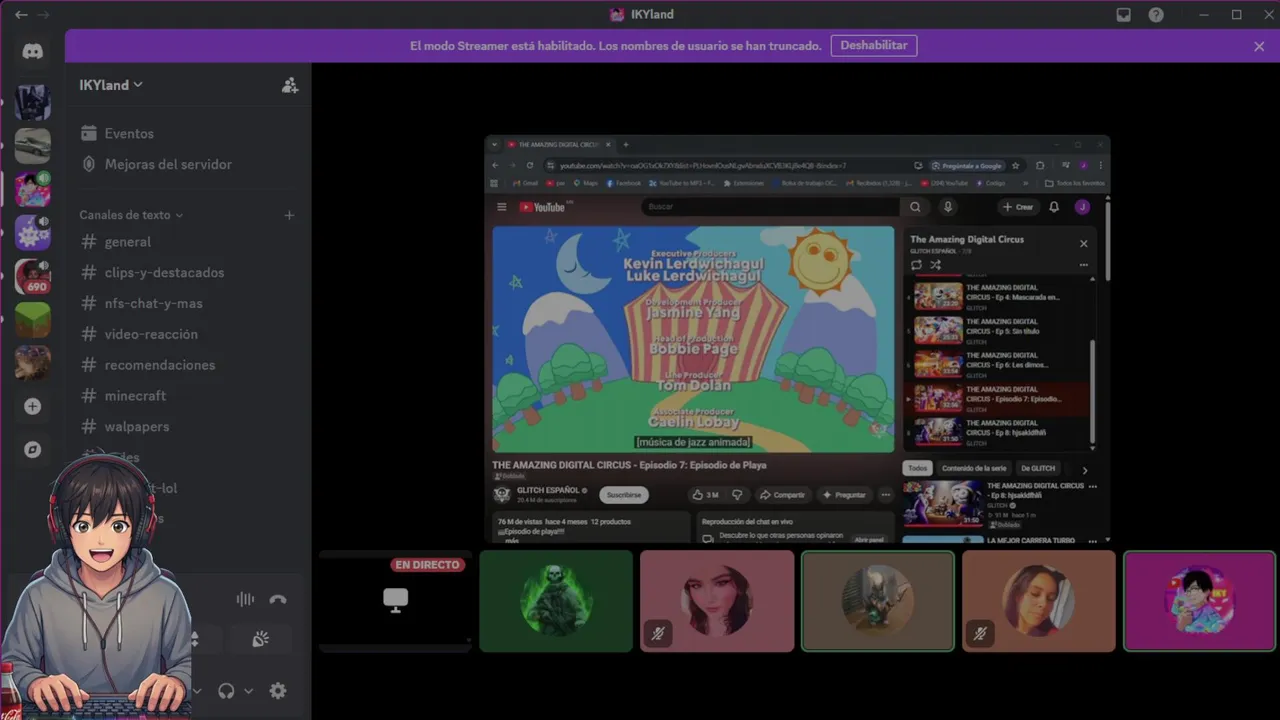This screenshot has height=720, width=1280.
Task: Open the server icon with 690 badge
Action: [x=32, y=276]
